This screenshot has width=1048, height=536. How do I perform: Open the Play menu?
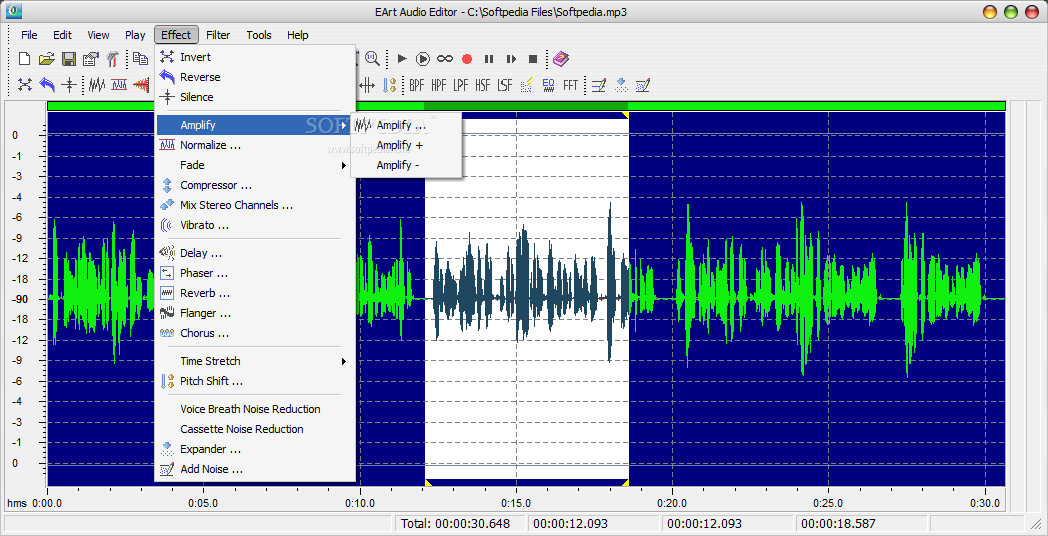tap(135, 35)
